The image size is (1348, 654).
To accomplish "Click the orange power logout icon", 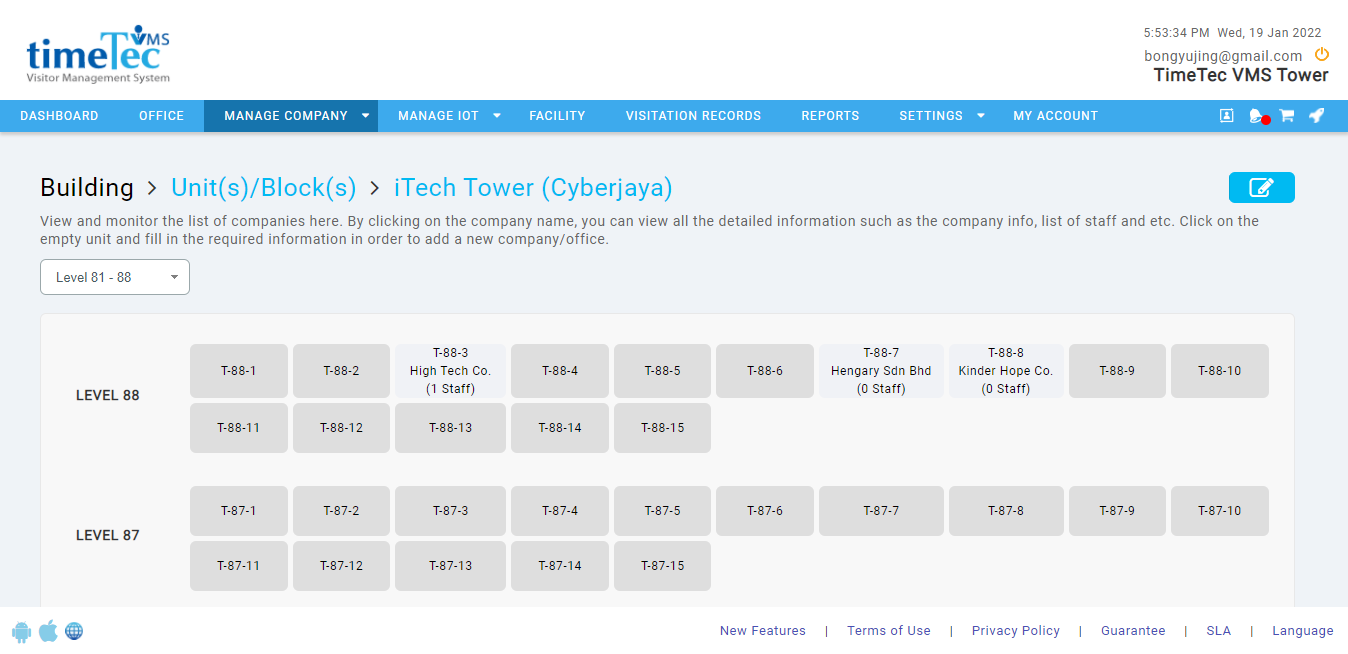I will tap(1322, 55).
